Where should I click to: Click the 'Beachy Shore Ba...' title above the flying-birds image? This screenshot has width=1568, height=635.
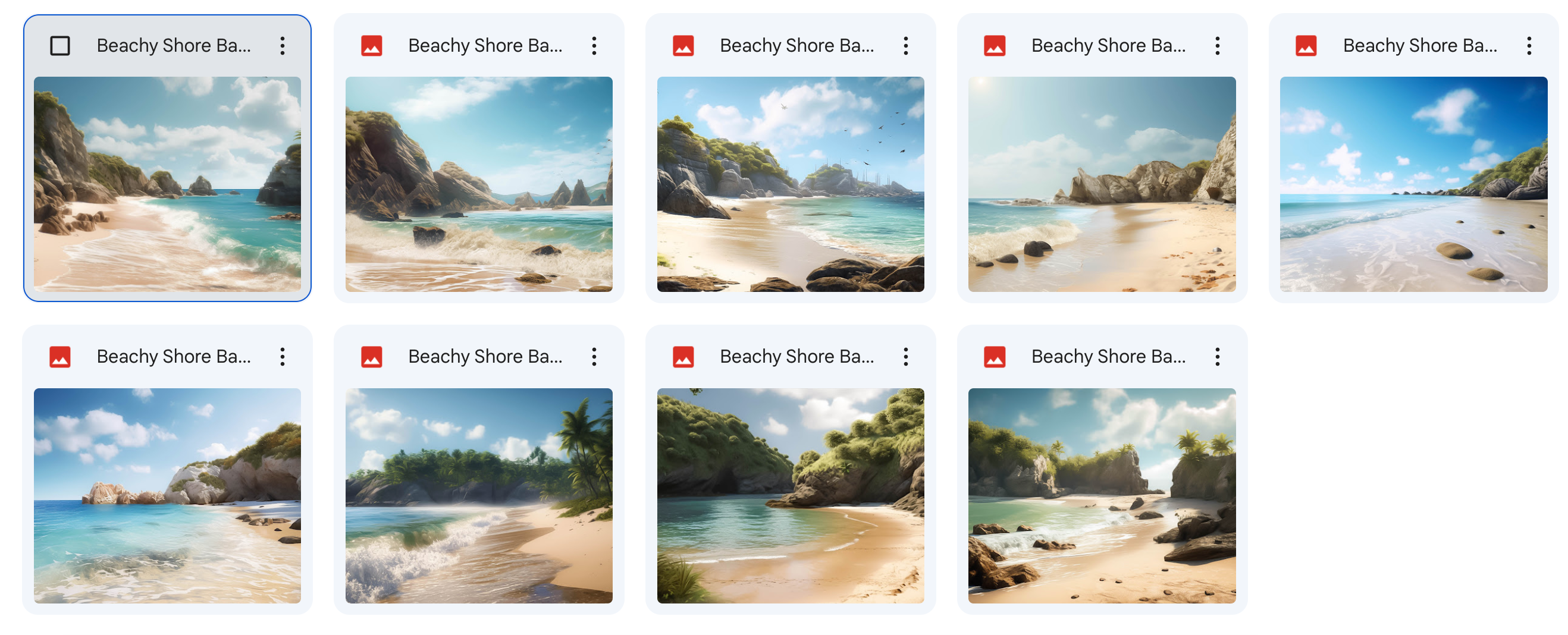tap(796, 46)
